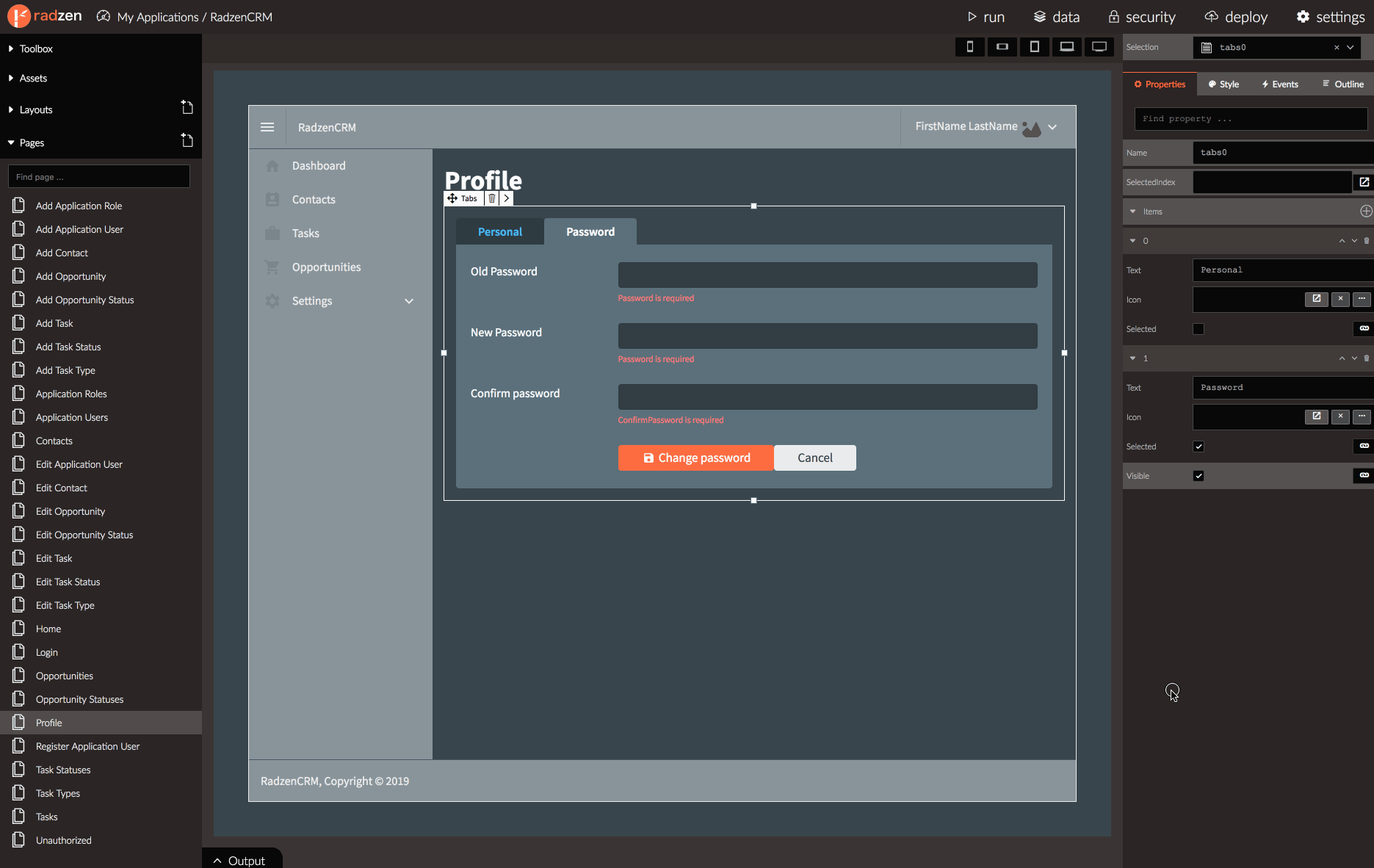Switch to the Events tab
Screen dimensions: 1374x868
[x=1280, y=84]
